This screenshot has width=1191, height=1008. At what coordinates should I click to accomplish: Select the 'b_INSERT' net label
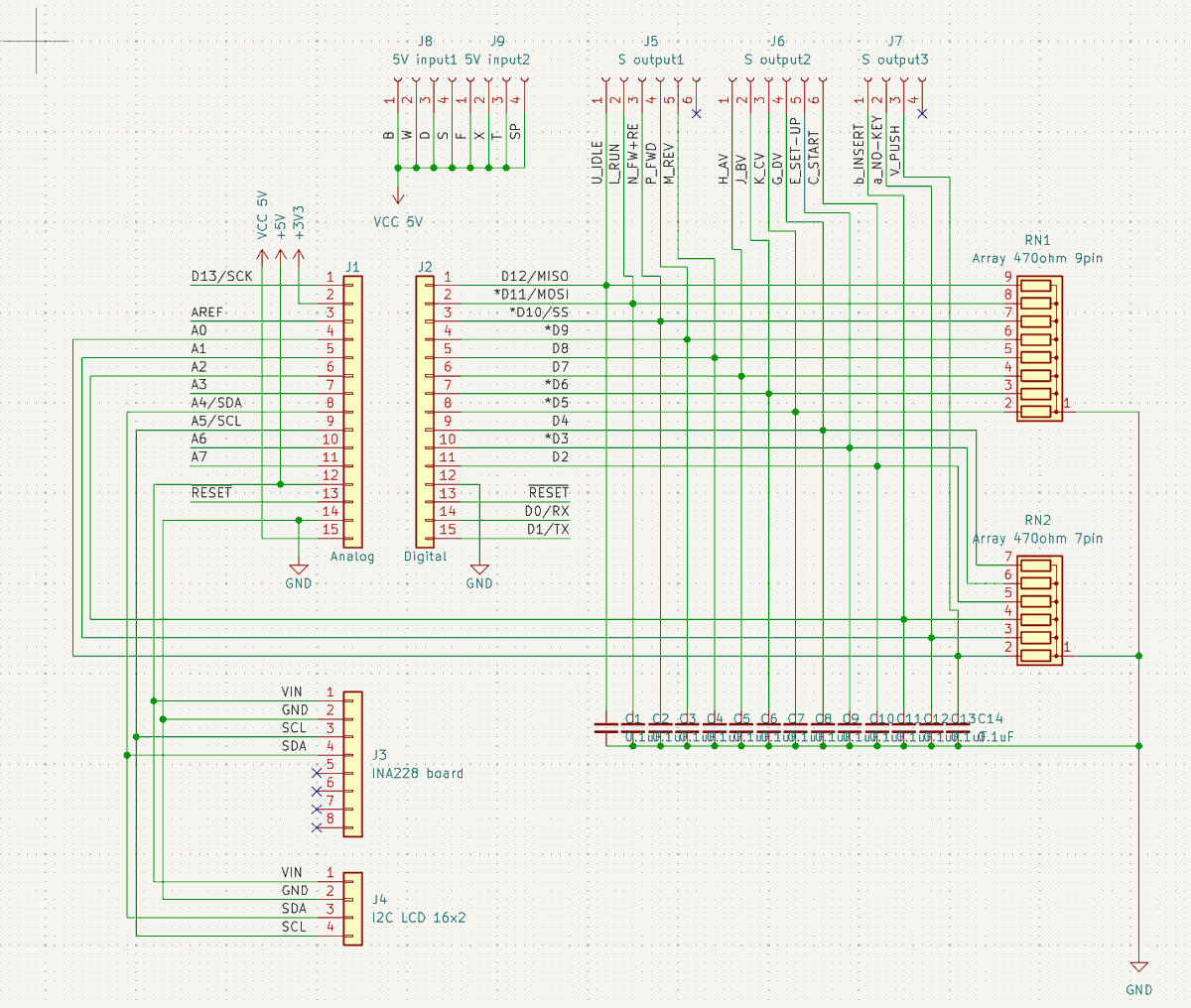point(859,155)
